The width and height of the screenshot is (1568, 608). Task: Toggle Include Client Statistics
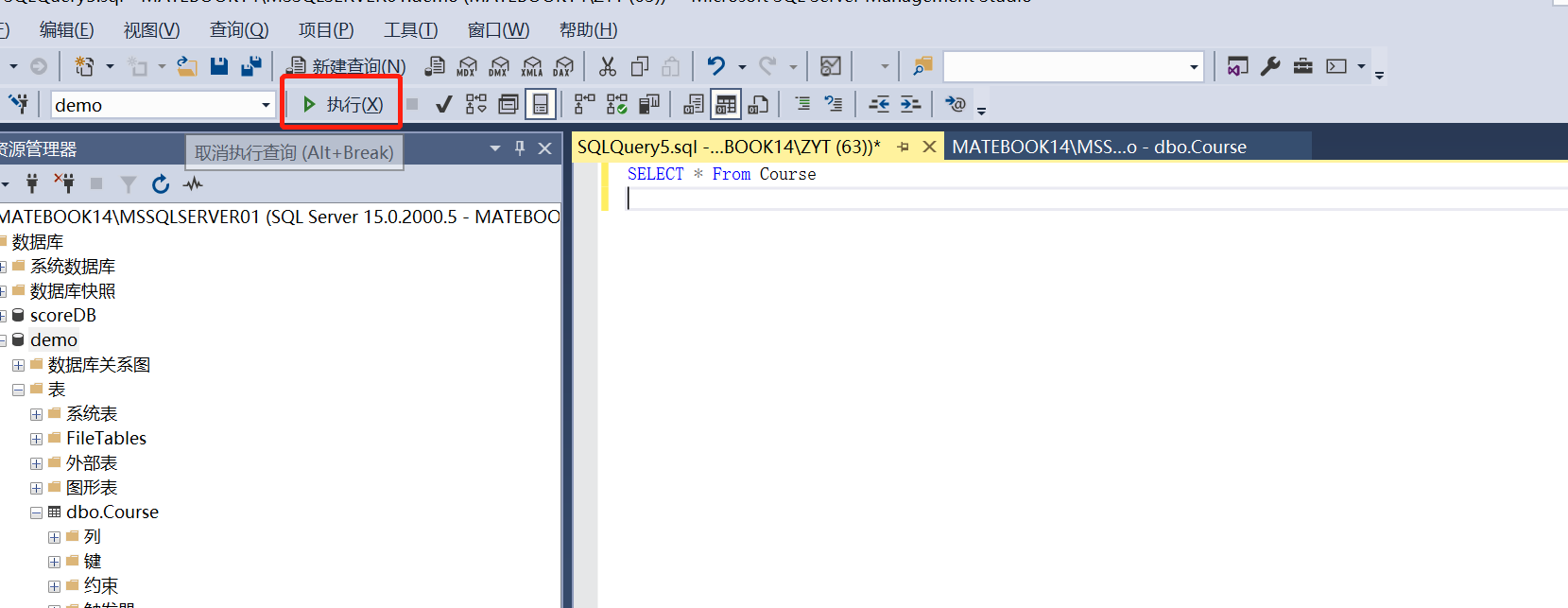point(649,104)
